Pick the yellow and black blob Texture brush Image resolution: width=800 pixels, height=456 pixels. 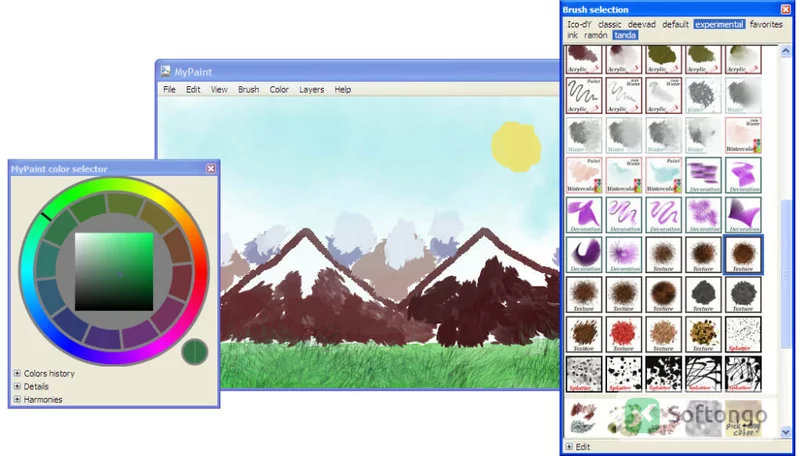pyautogui.click(x=703, y=334)
